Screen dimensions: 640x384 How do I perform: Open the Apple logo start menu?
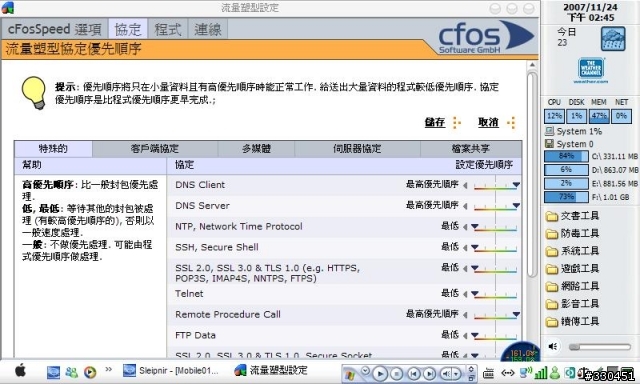[x=20, y=371]
